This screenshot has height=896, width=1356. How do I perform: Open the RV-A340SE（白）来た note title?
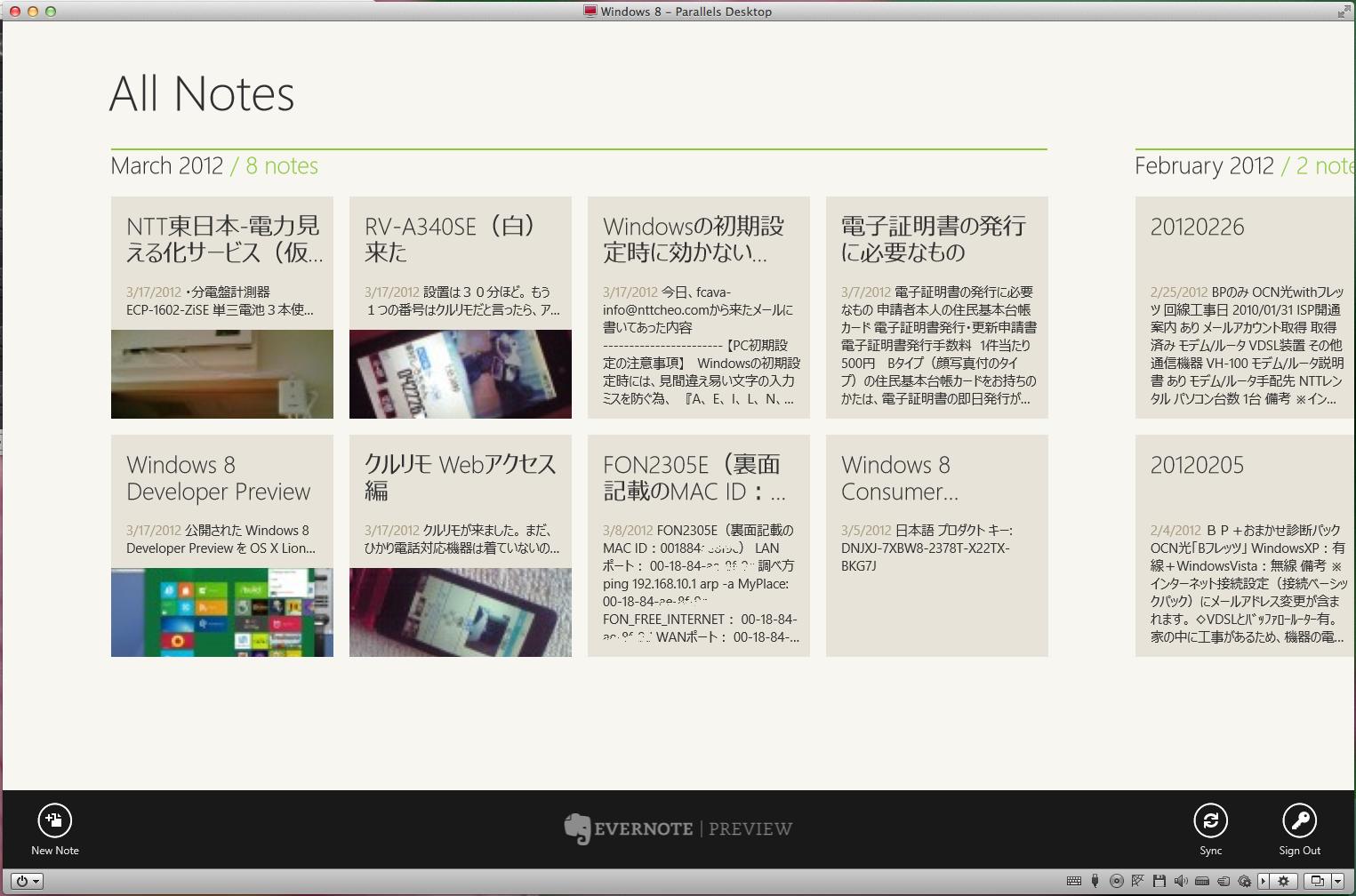450,239
